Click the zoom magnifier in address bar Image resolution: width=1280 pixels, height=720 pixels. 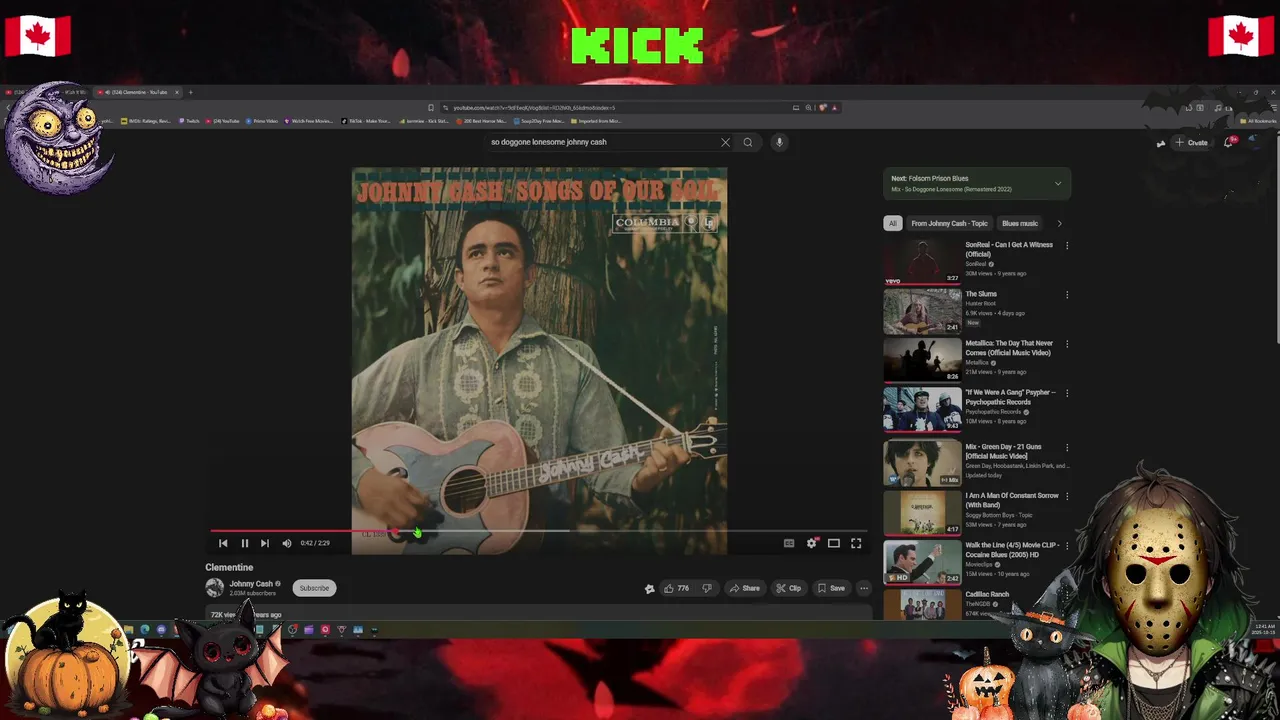(808, 107)
